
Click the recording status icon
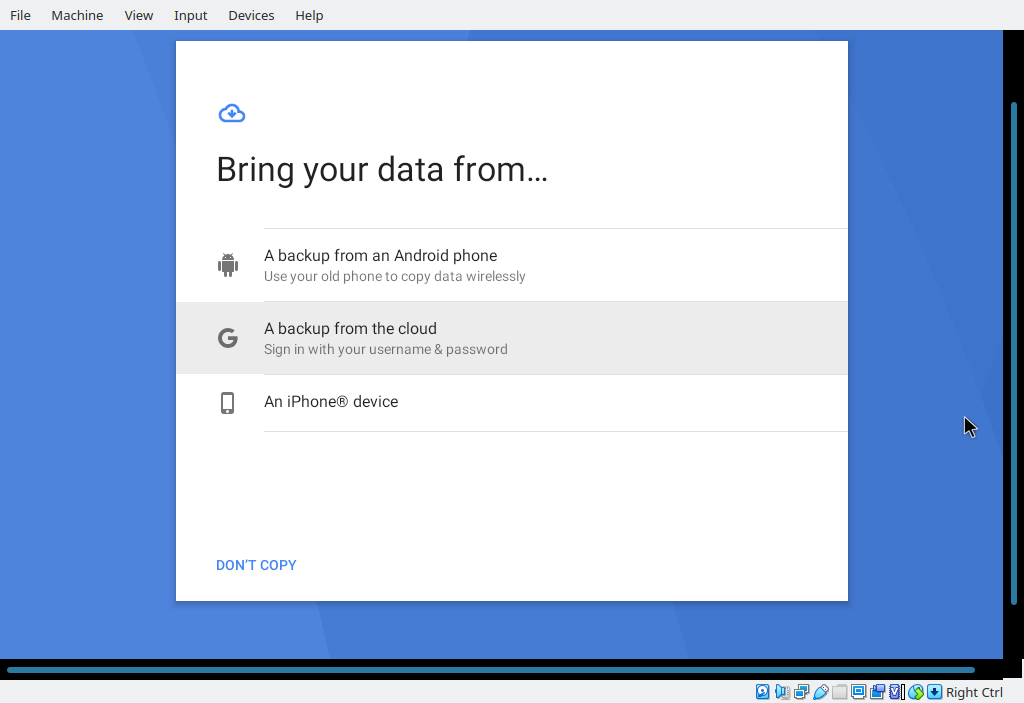[x=877, y=691]
